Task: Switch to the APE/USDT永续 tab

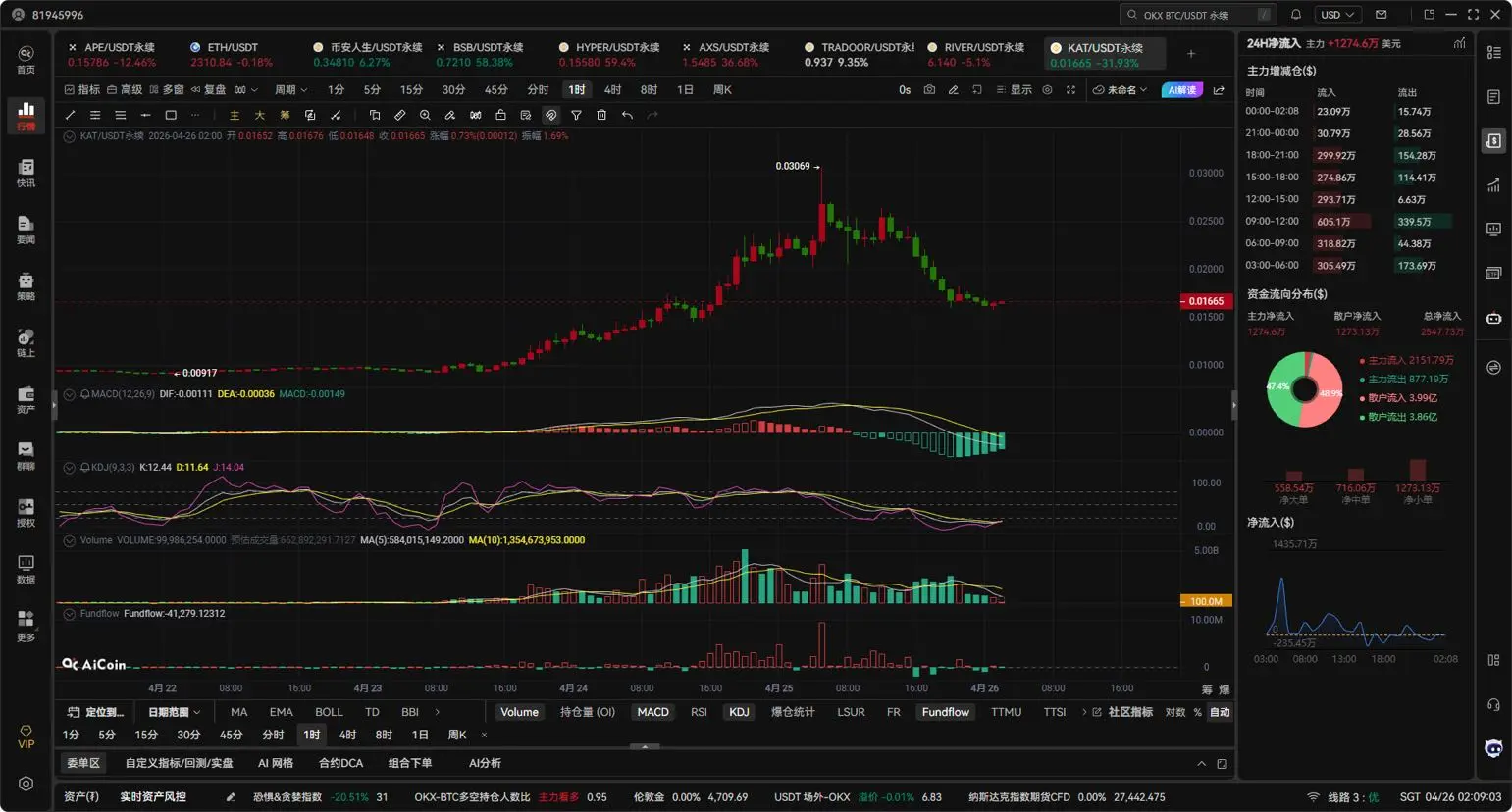Action: click(111, 54)
